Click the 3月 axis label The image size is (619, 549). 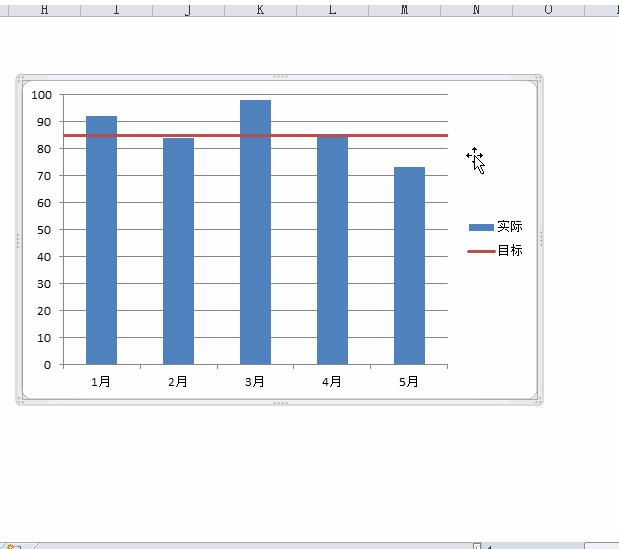pos(255,382)
